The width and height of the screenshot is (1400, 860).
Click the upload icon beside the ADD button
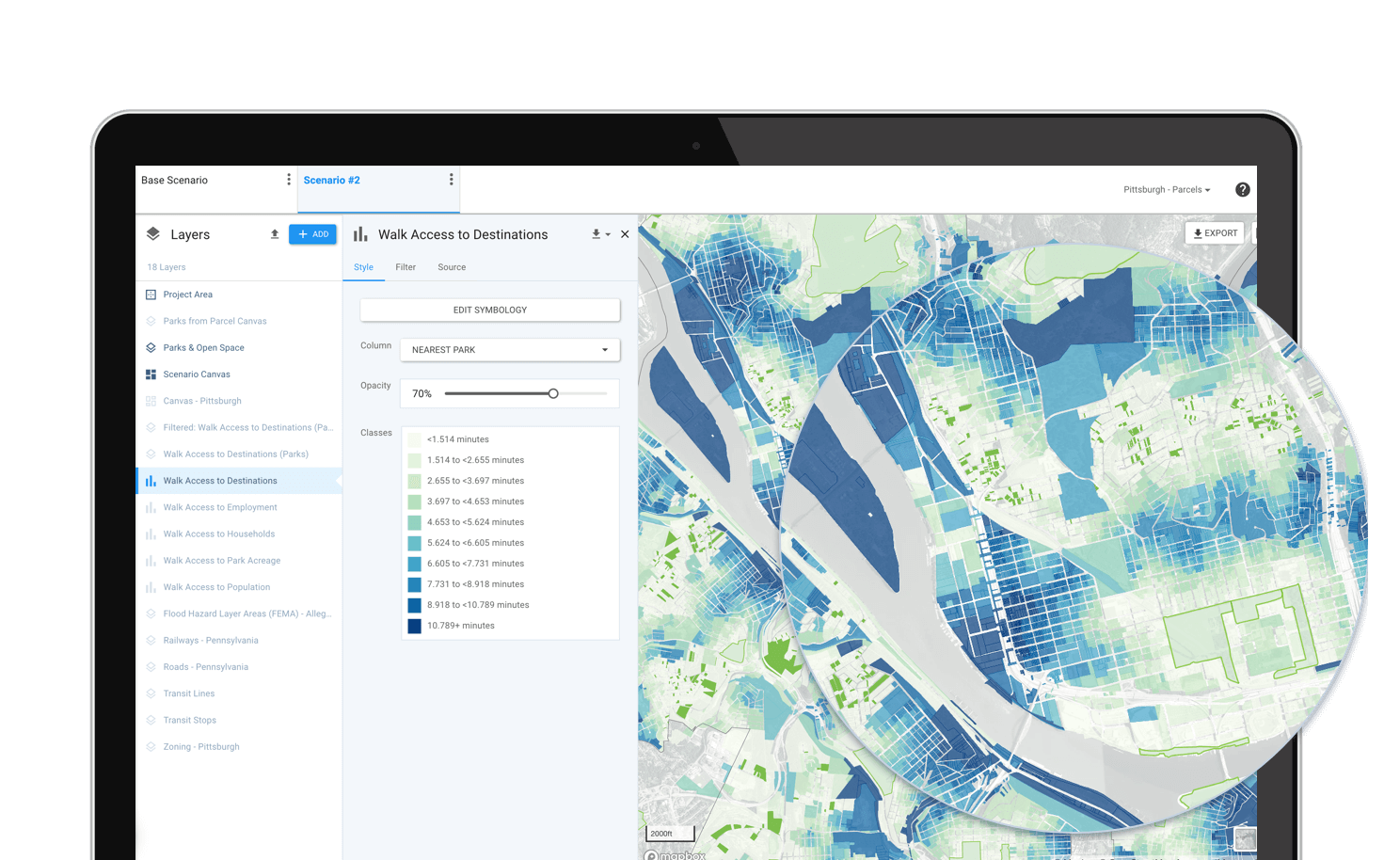click(274, 234)
